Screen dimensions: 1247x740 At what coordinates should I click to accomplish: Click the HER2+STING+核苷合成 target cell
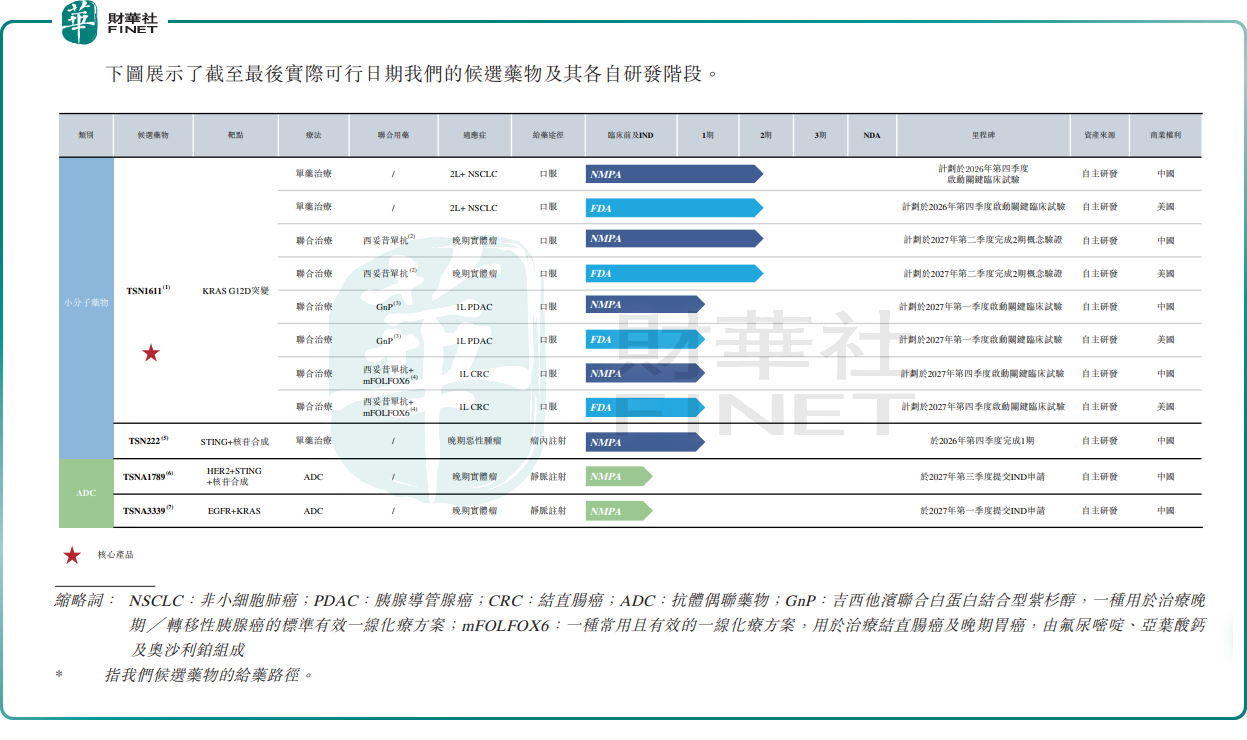tap(235, 476)
